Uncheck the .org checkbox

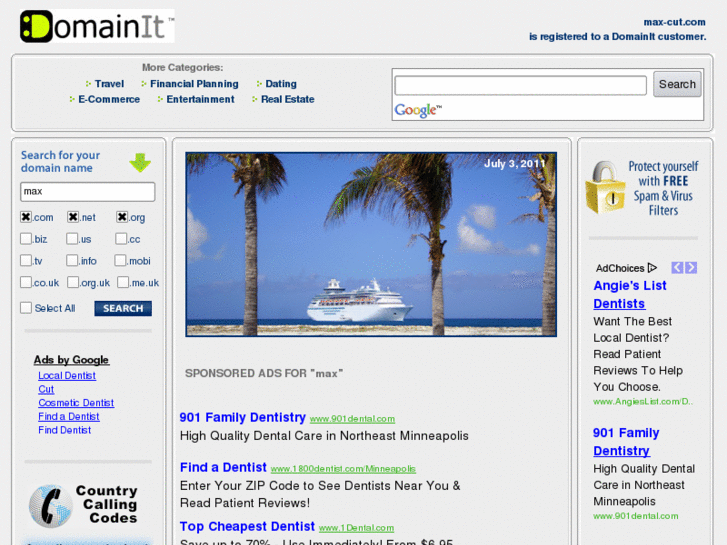(122, 217)
